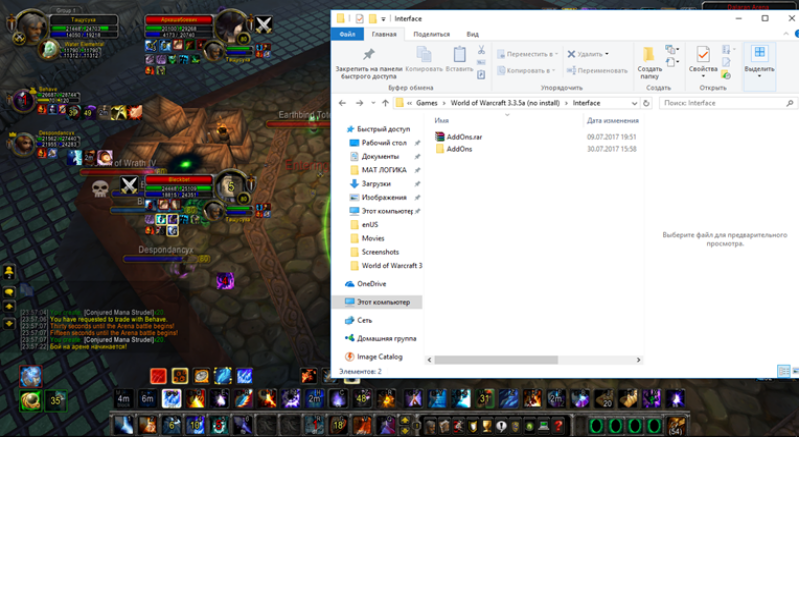Viewport: 800px width, 600px height.
Task: Open the Quick Access Toolbar customize arrow
Action: [384, 19]
